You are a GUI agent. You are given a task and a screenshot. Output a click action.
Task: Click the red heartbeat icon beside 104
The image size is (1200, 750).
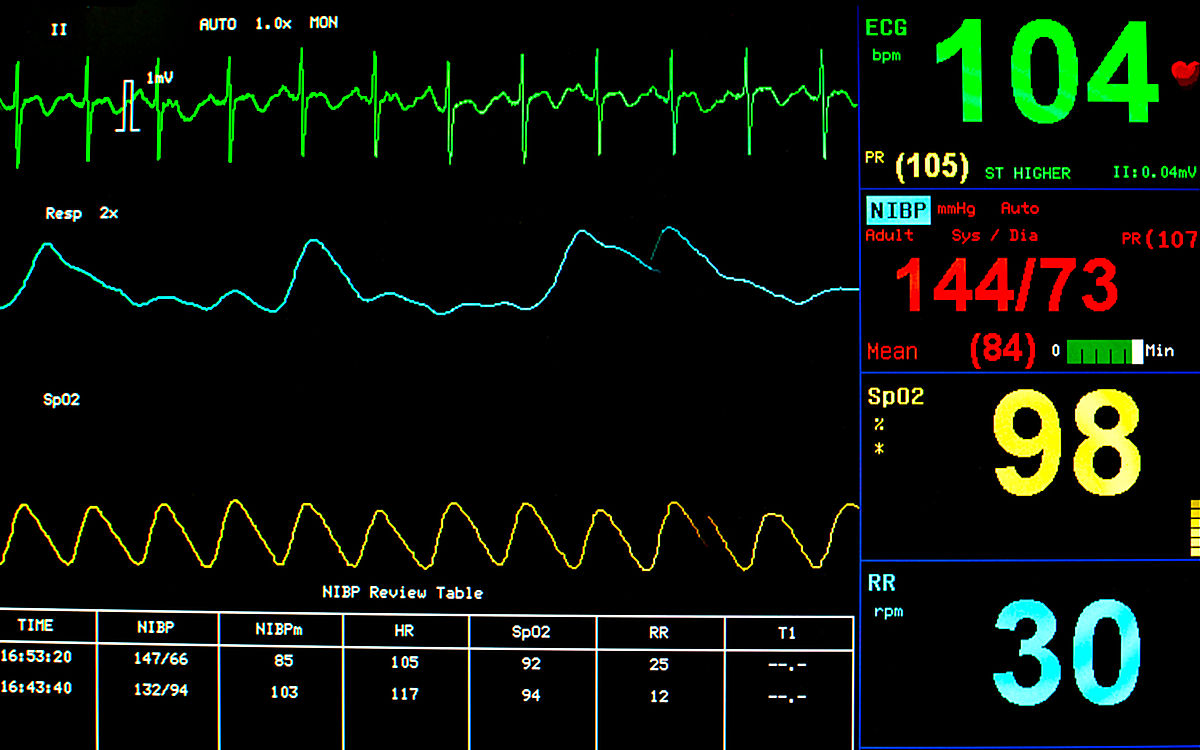tap(1184, 72)
